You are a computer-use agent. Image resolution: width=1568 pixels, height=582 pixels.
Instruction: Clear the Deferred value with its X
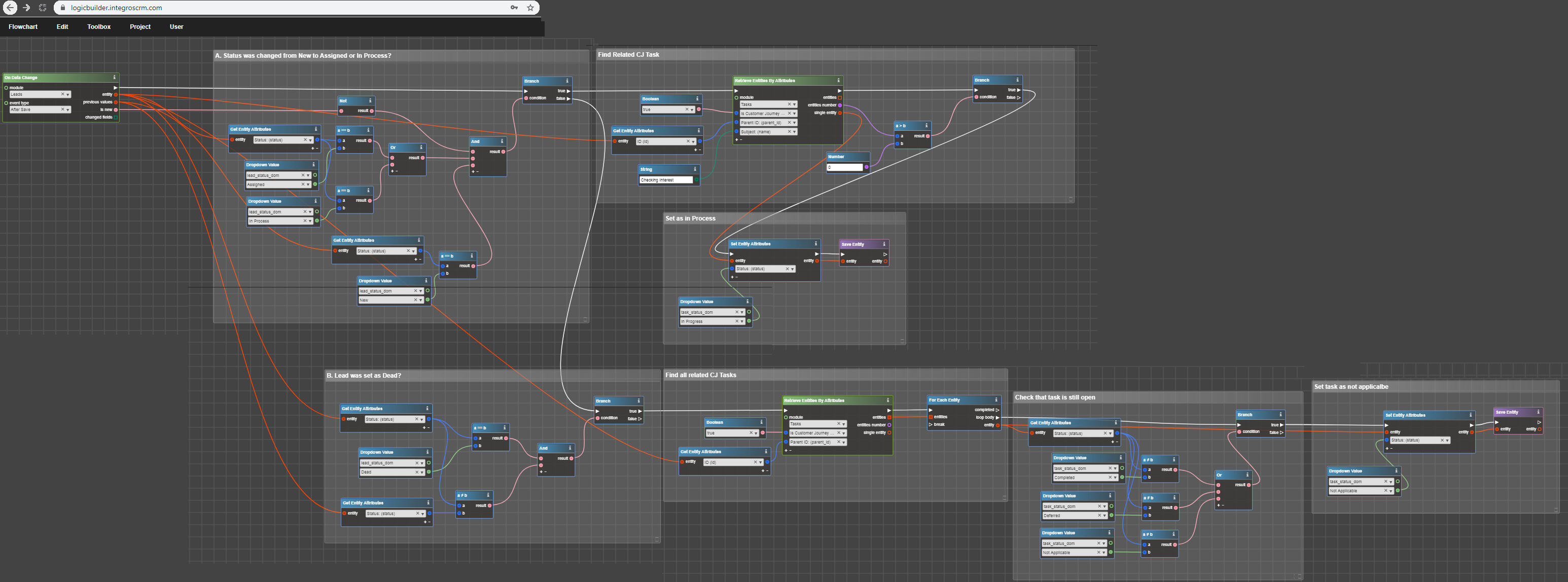point(1099,515)
